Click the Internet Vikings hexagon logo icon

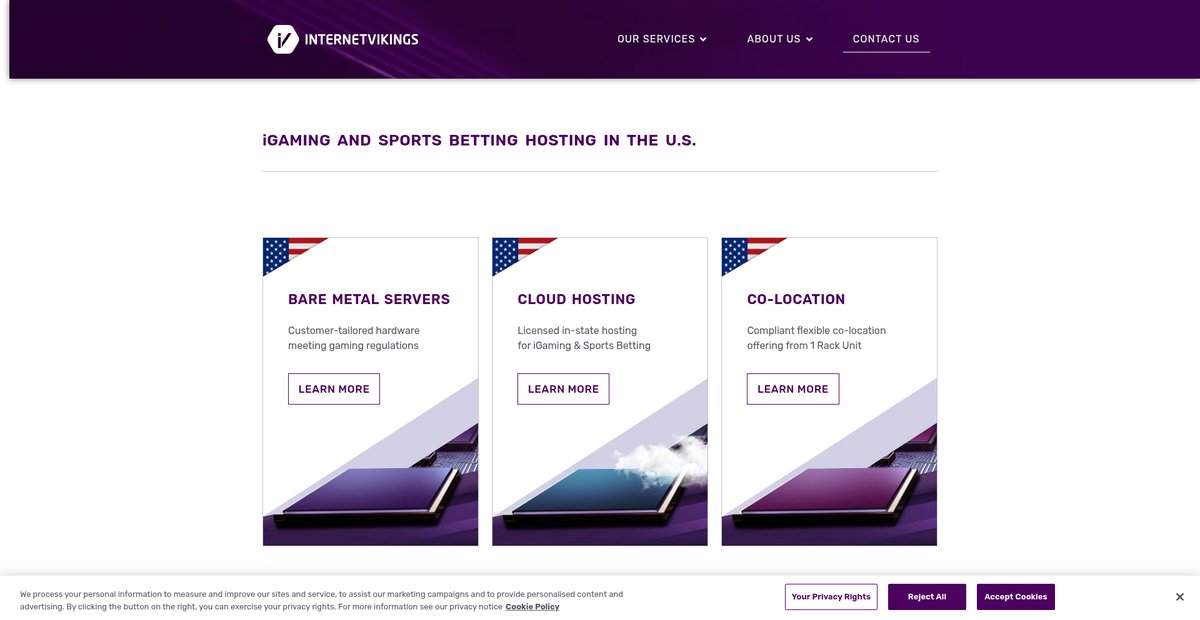[283, 39]
